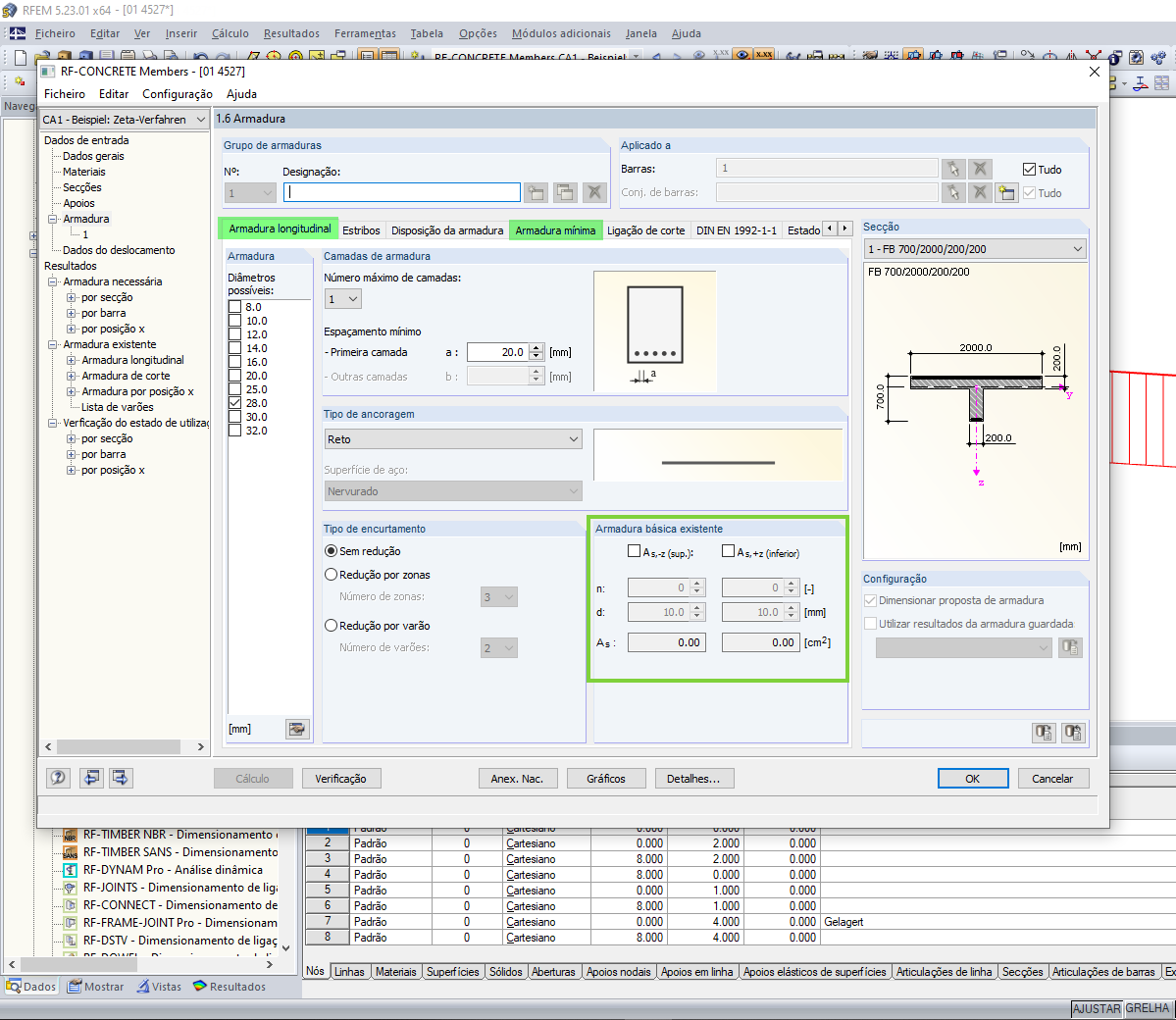Select Redução por zonas radio
Image resolution: width=1176 pixels, height=1020 pixels.
[331, 575]
